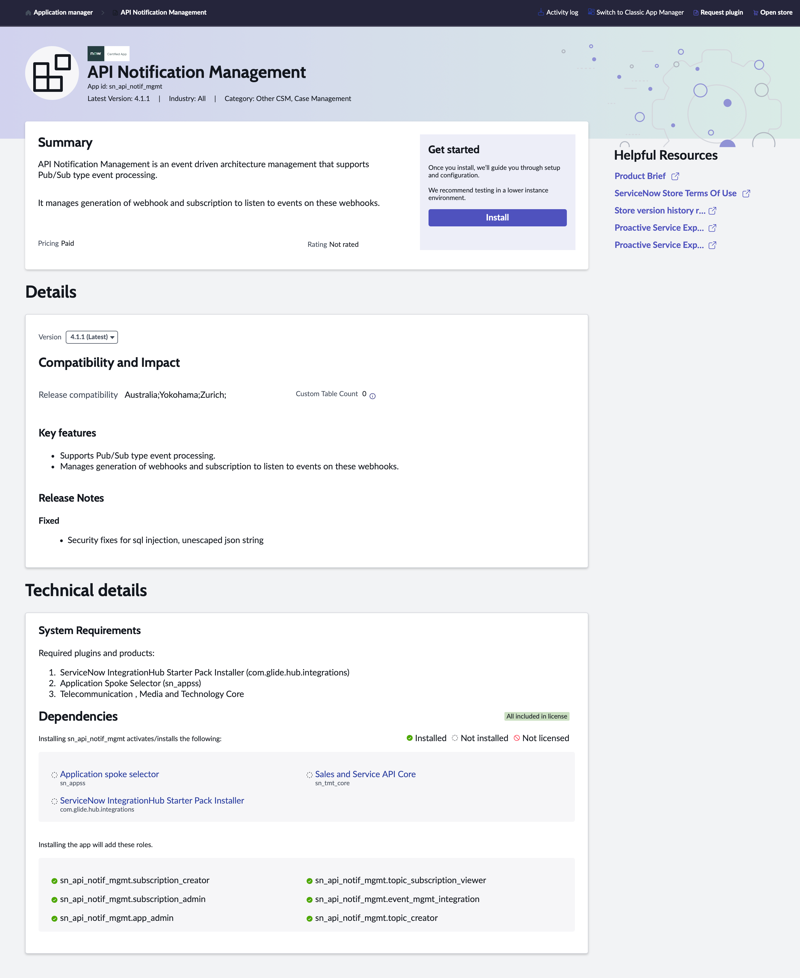Screen dimensions: 800x978
Task: Click red Not licensed legend icon
Action: 516,738
